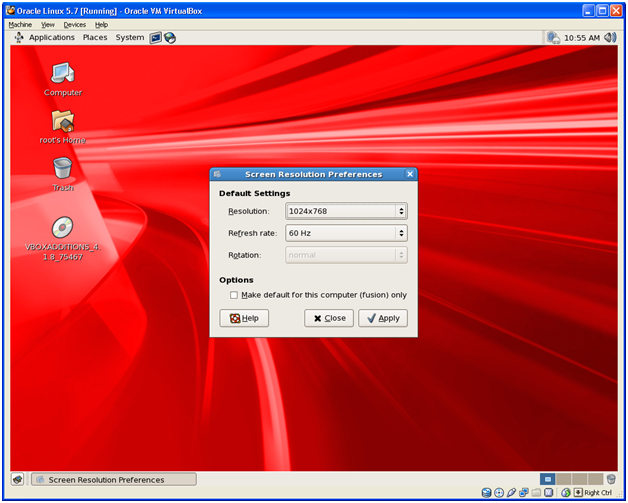Open the VirtualBox Help menu

pyautogui.click(x=101, y=25)
